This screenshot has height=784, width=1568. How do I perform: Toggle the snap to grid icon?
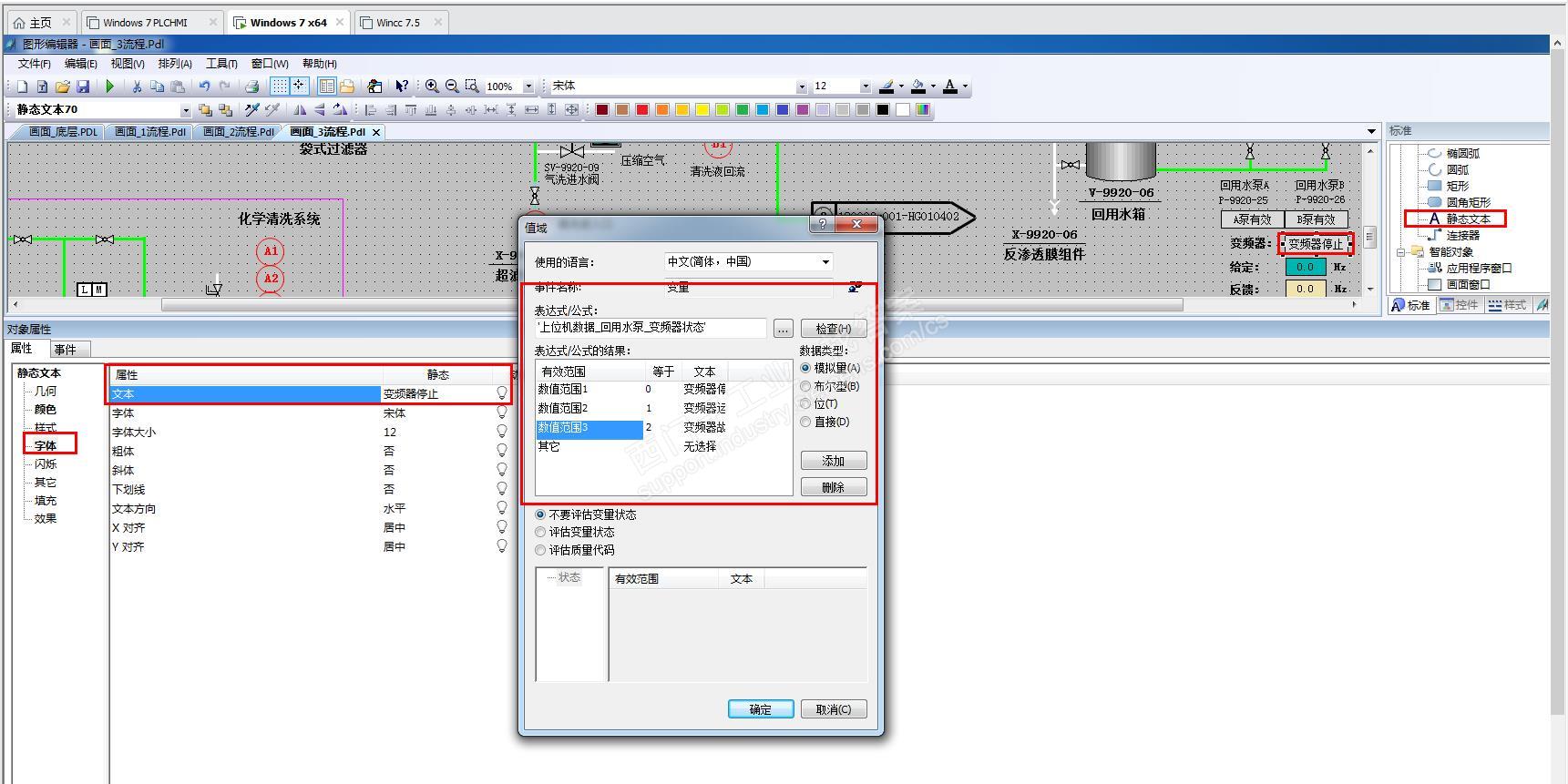[x=299, y=87]
